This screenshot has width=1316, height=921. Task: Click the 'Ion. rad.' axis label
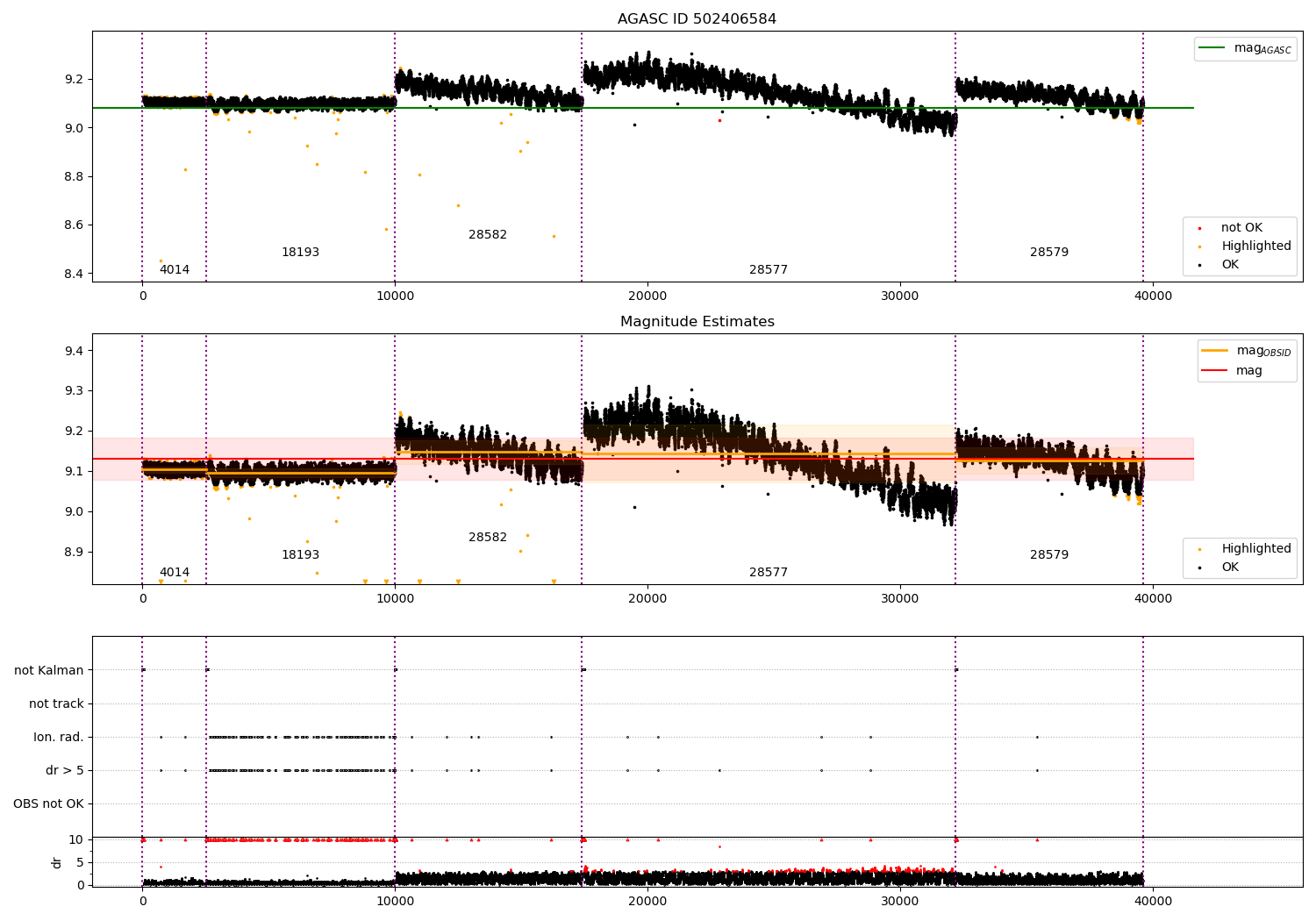pyautogui.click(x=59, y=737)
